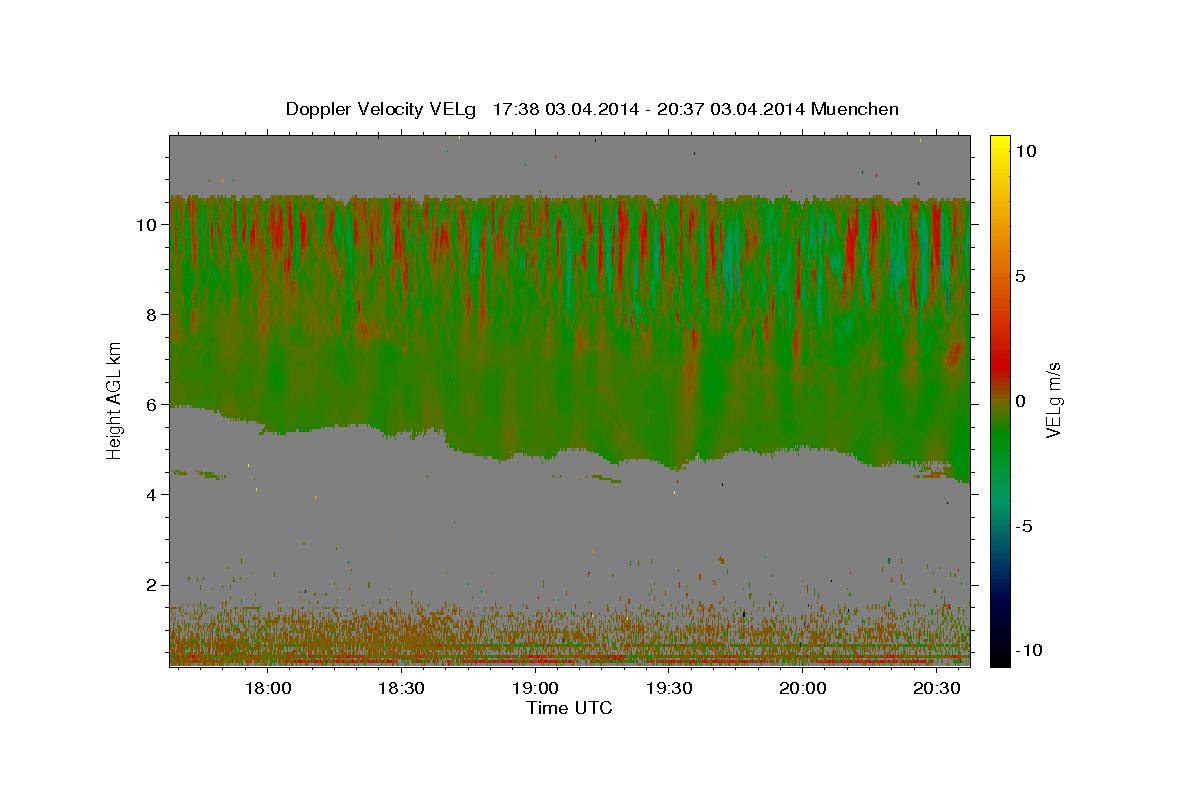This screenshot has width=1200, height=800.
Task: Click the height axis label 10
Action: pos(148,224)
